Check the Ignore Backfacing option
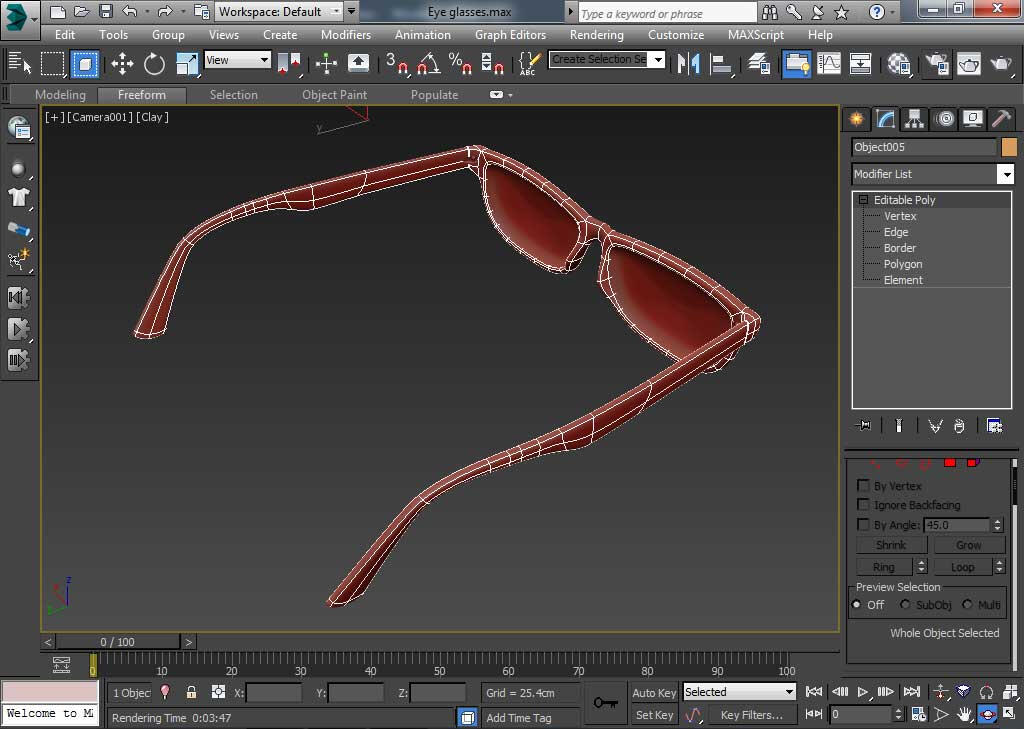Screen dimensions: 1024x729 (x=864, y=505)
